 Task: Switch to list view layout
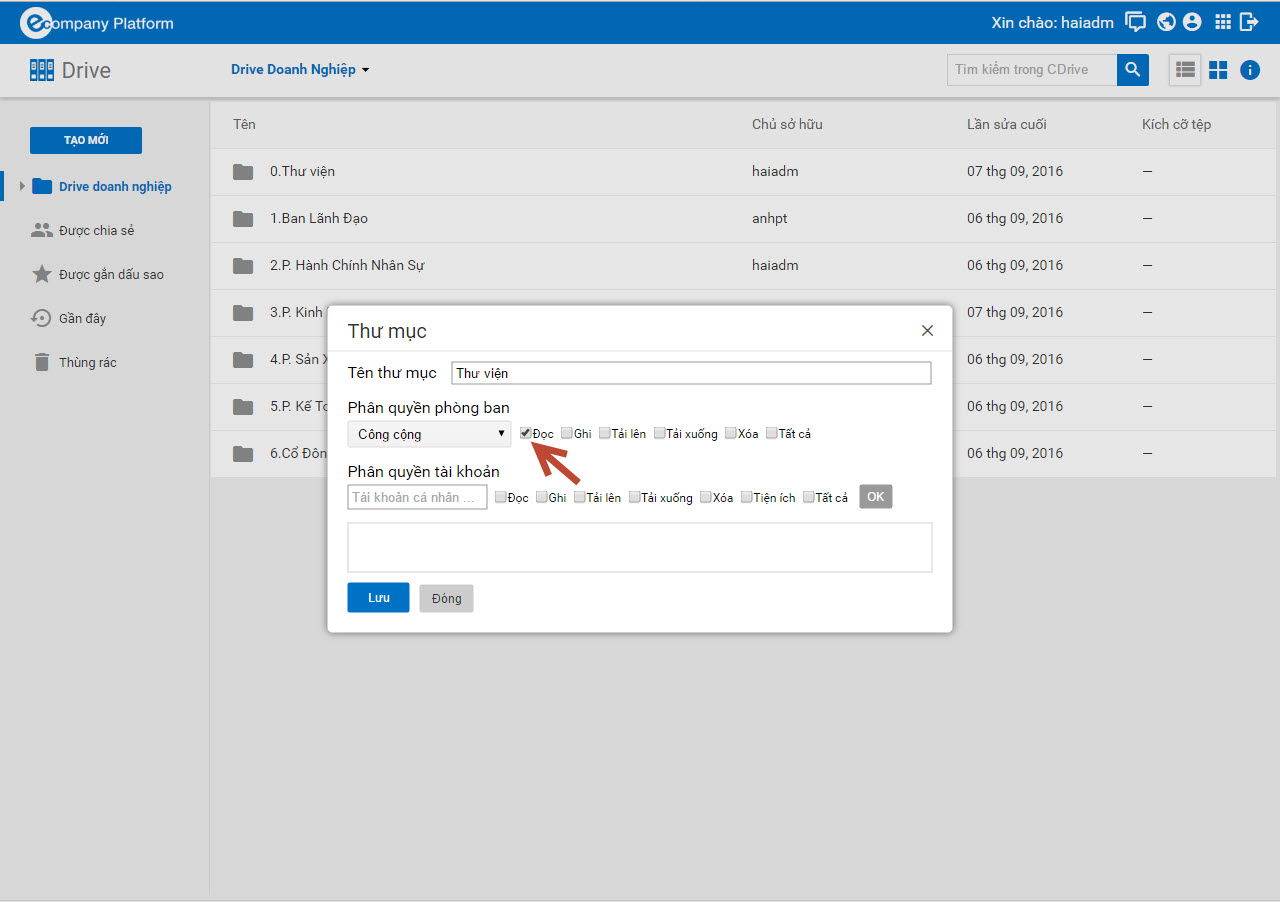tap(1185, 70)
